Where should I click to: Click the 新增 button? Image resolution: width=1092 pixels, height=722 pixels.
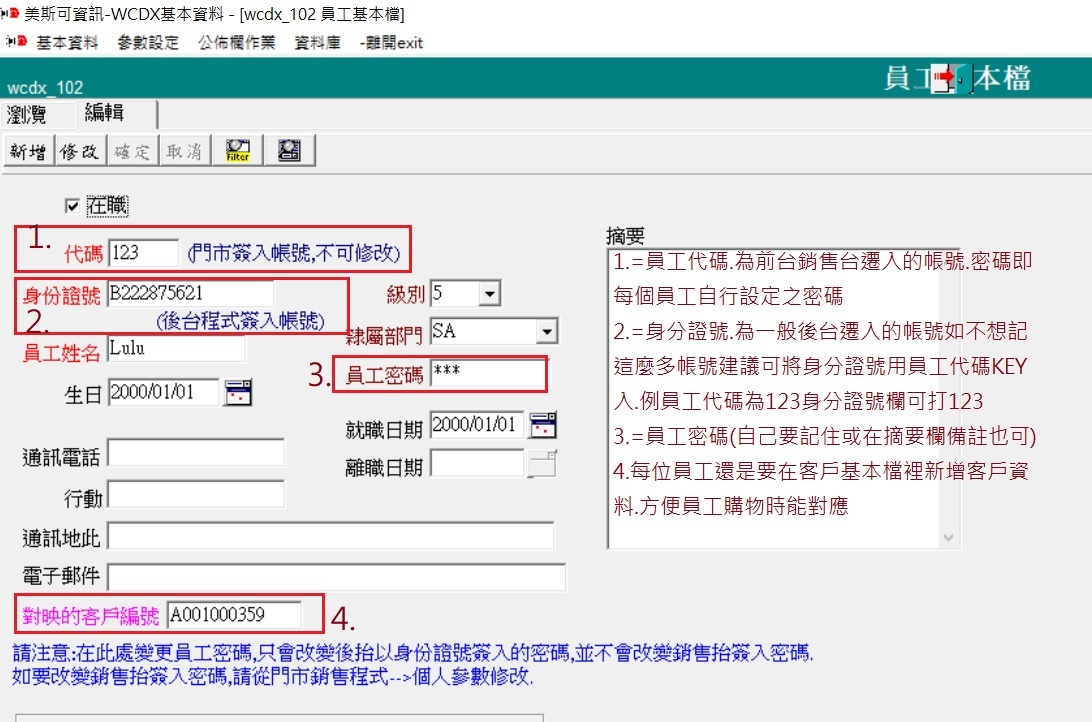pyautogui.click(x=27, y=151)
